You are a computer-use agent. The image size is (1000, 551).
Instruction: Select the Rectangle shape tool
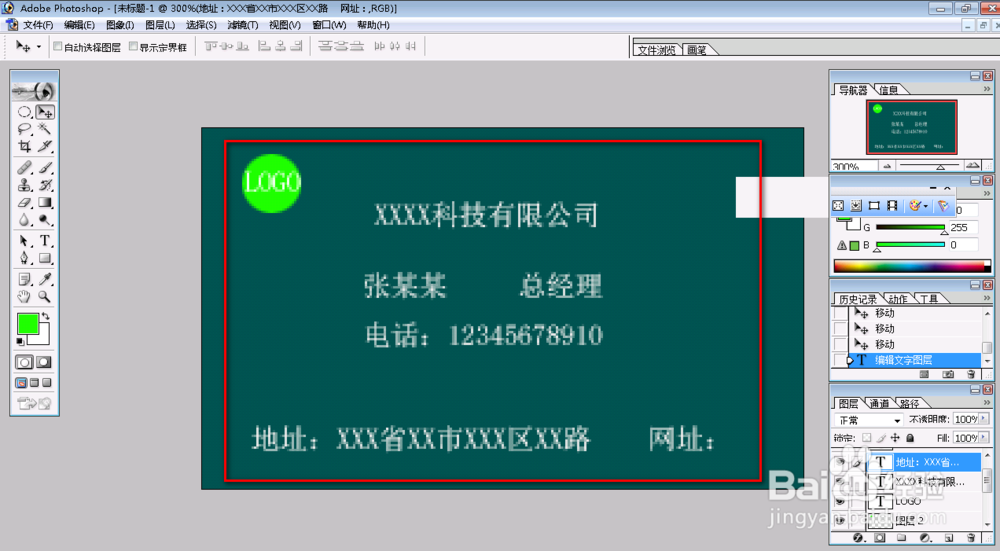(45, 258)
